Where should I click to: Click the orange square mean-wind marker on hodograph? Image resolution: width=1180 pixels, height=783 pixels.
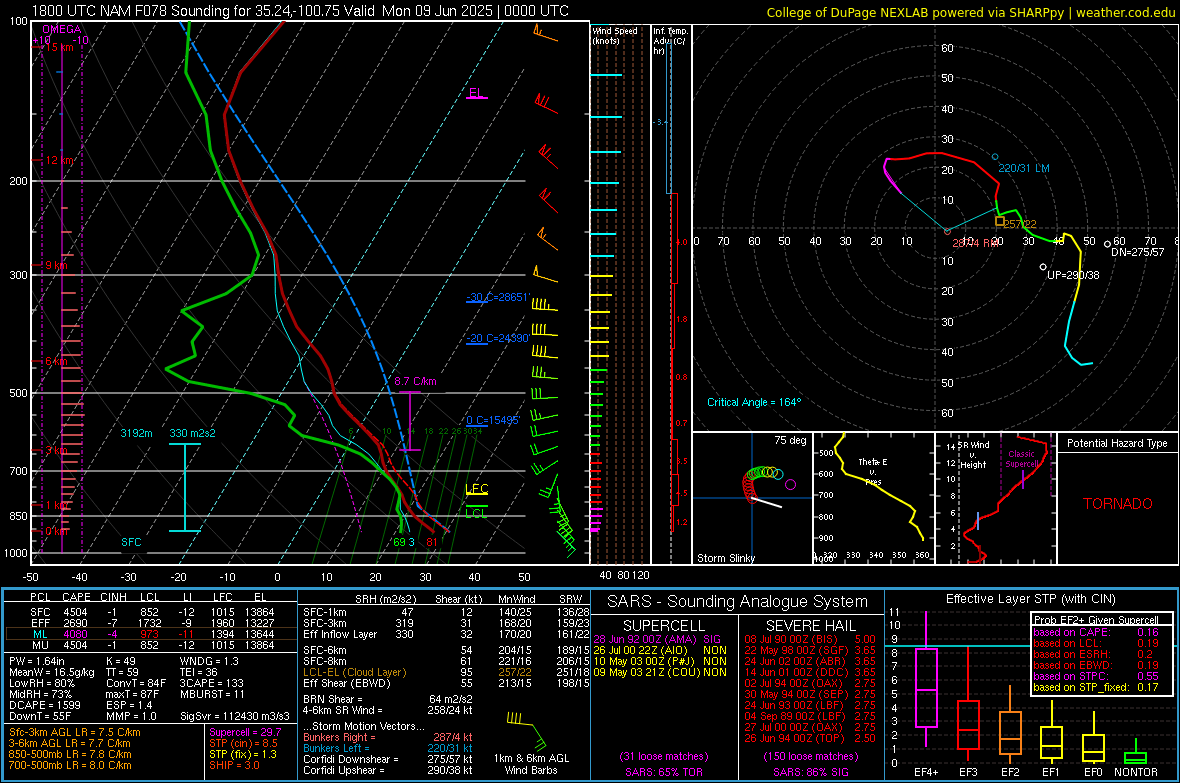(x=999, y=221)
